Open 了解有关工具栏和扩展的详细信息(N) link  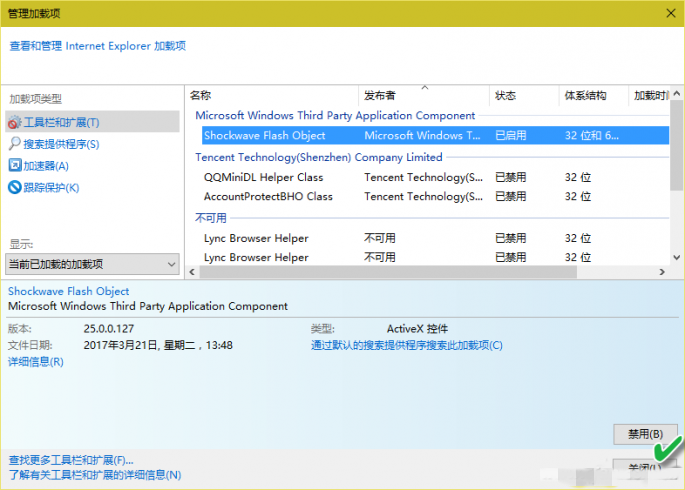(x=95, y=475)
